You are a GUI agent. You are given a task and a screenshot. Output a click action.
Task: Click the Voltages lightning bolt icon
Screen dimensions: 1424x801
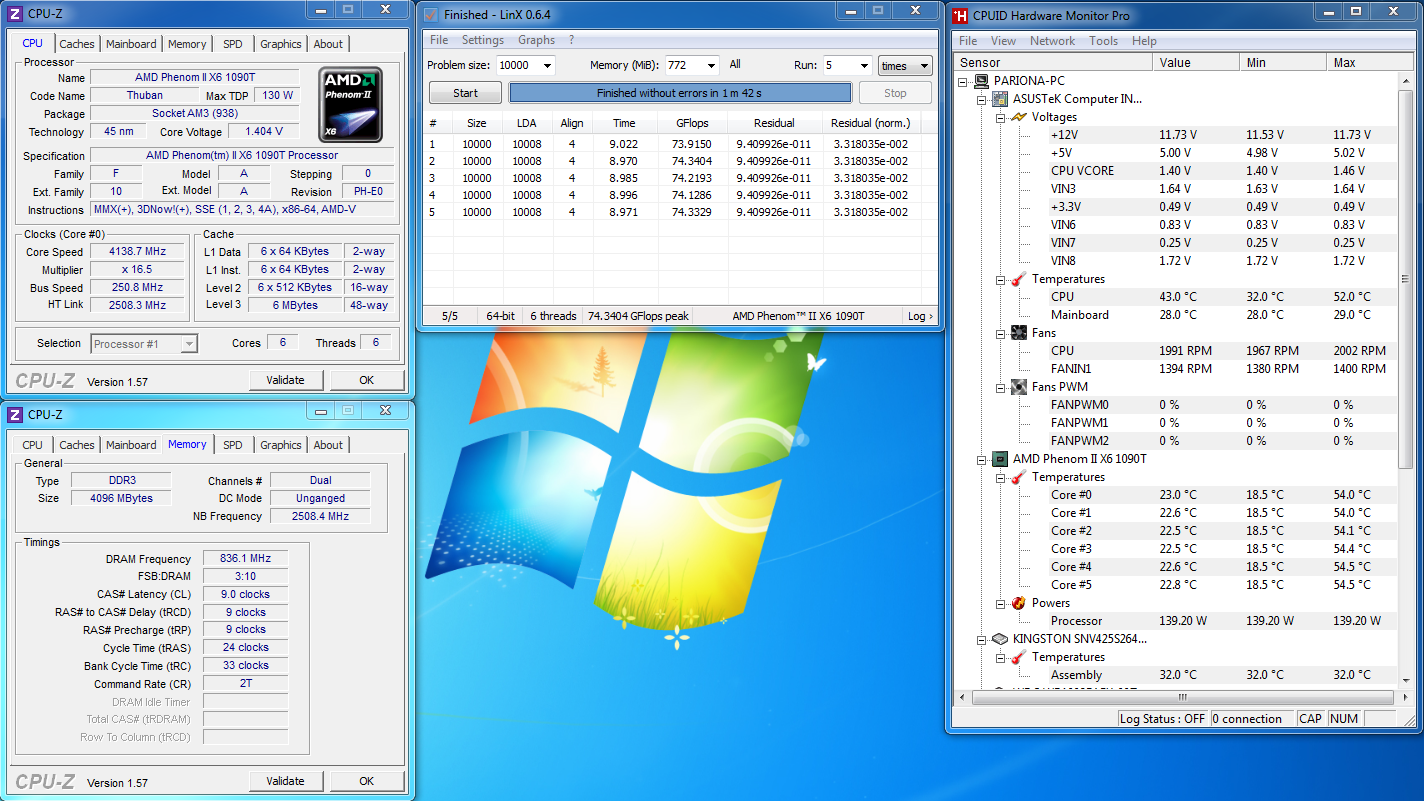(1018, 117)
